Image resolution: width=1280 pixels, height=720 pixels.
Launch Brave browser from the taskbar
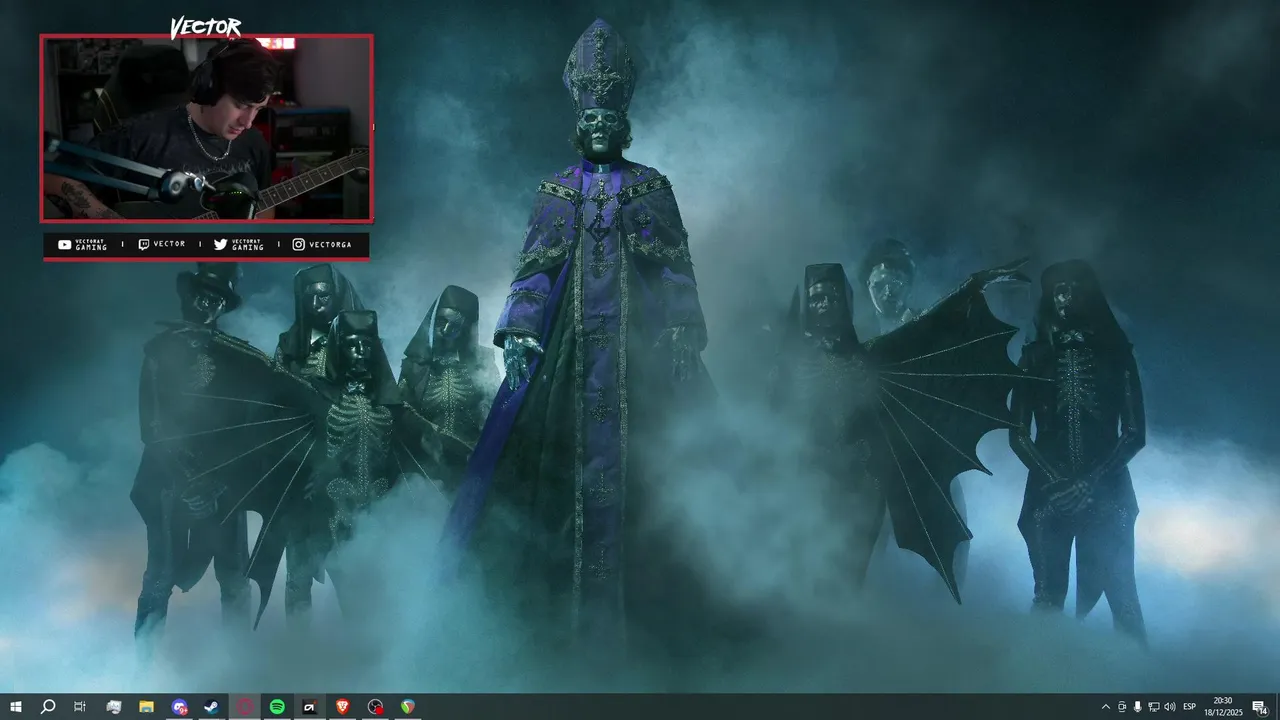[343, 707]
